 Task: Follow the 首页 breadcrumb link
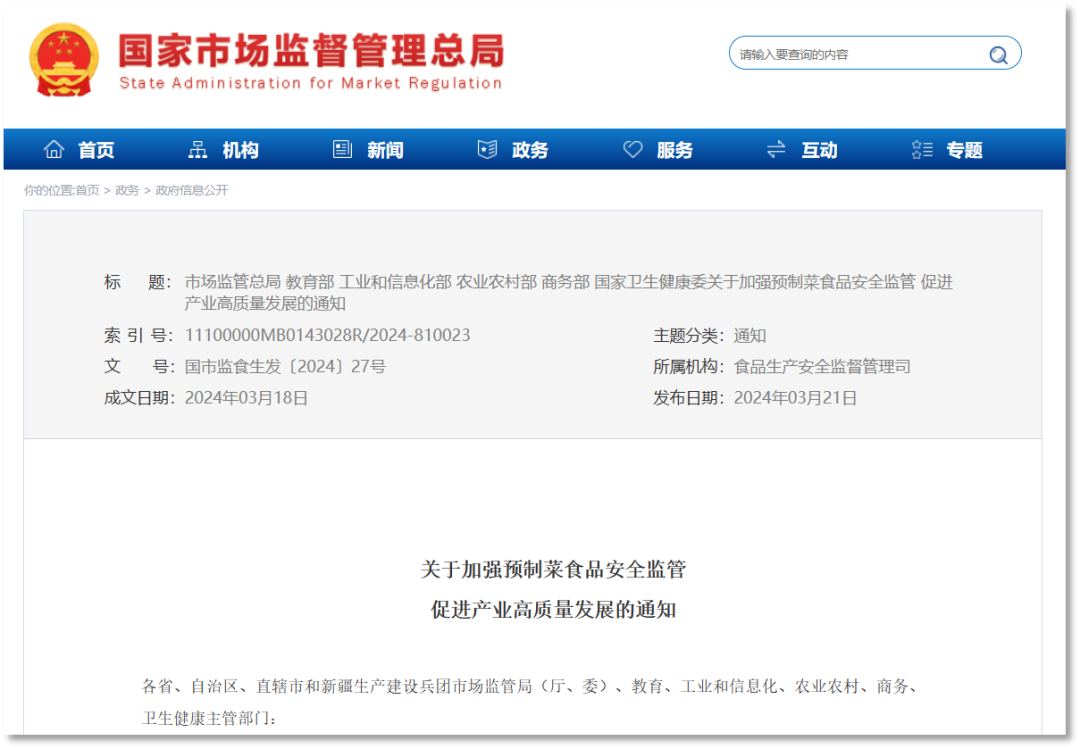coord(87,190)
